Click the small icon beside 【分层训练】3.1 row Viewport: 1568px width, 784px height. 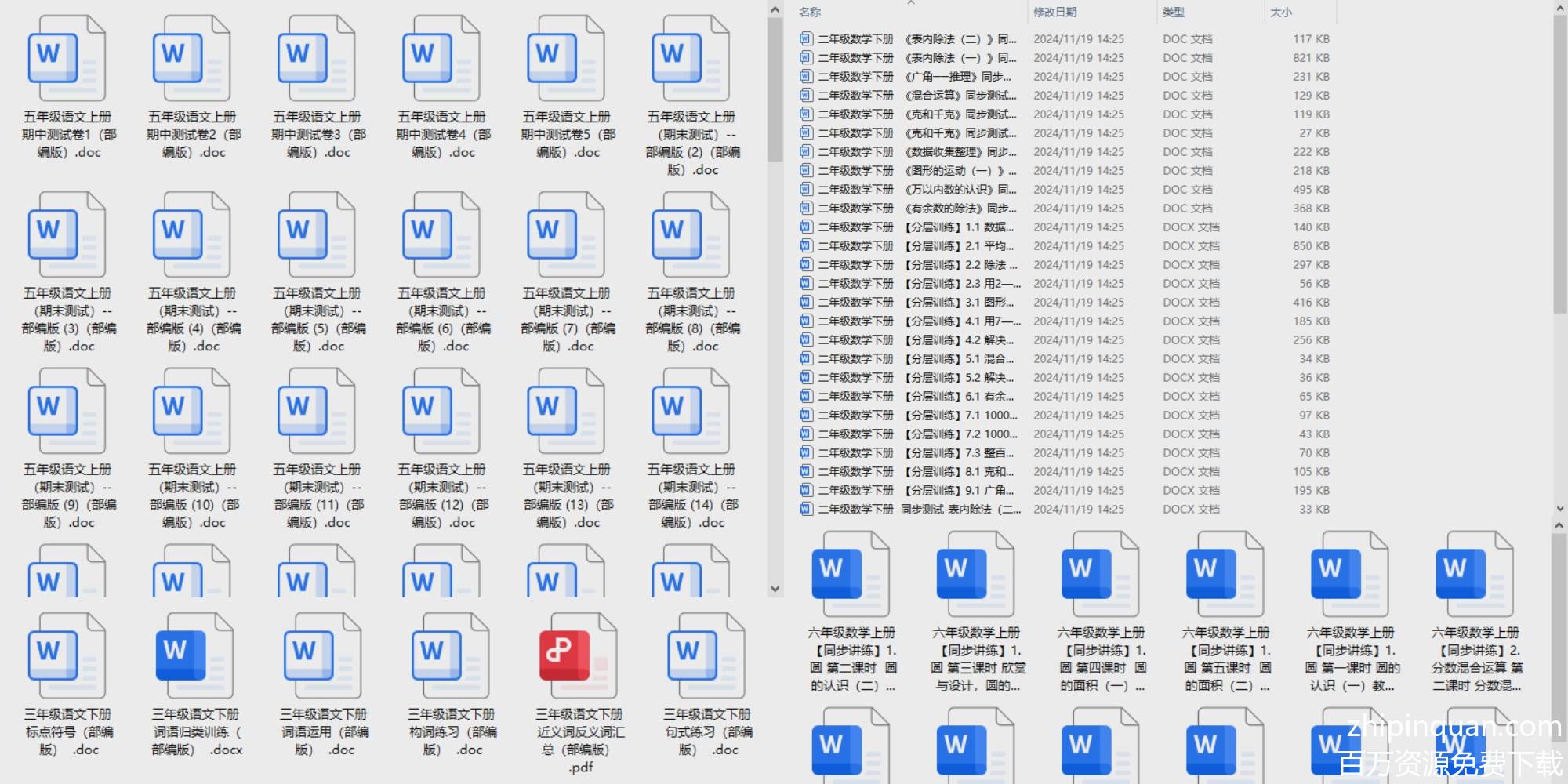[x=806, y=302]
